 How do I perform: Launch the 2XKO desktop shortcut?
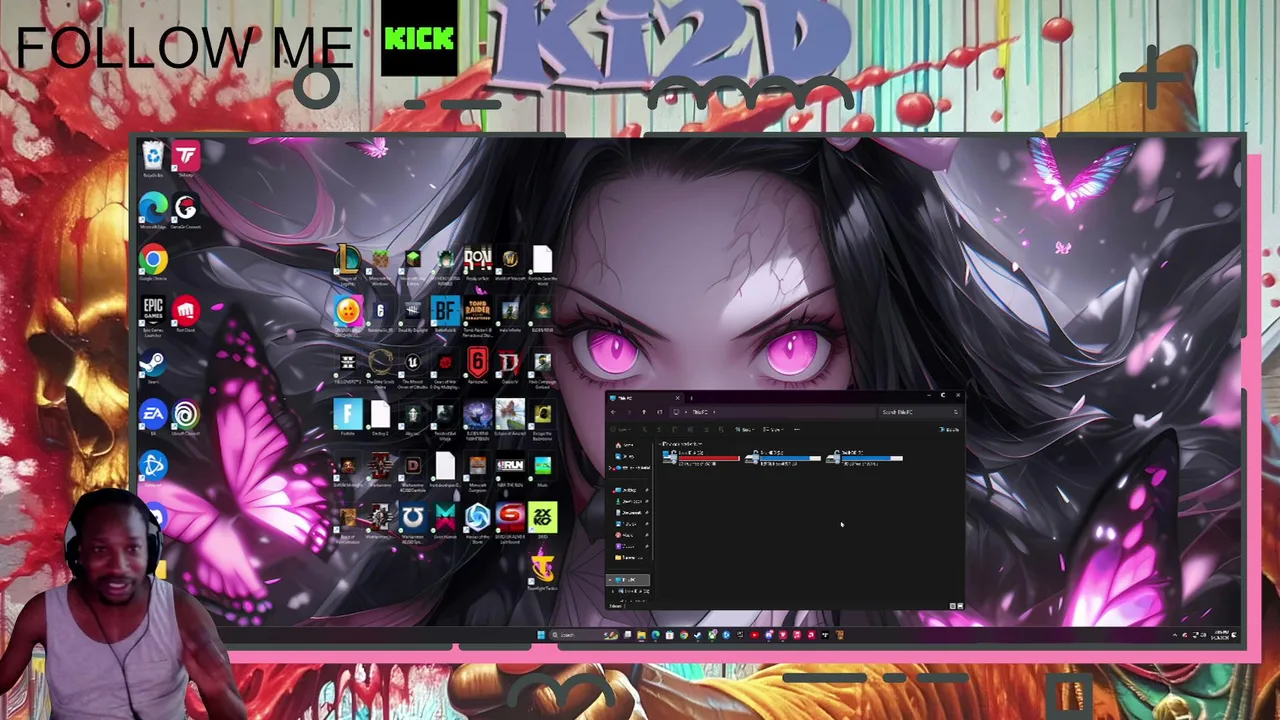542,521
